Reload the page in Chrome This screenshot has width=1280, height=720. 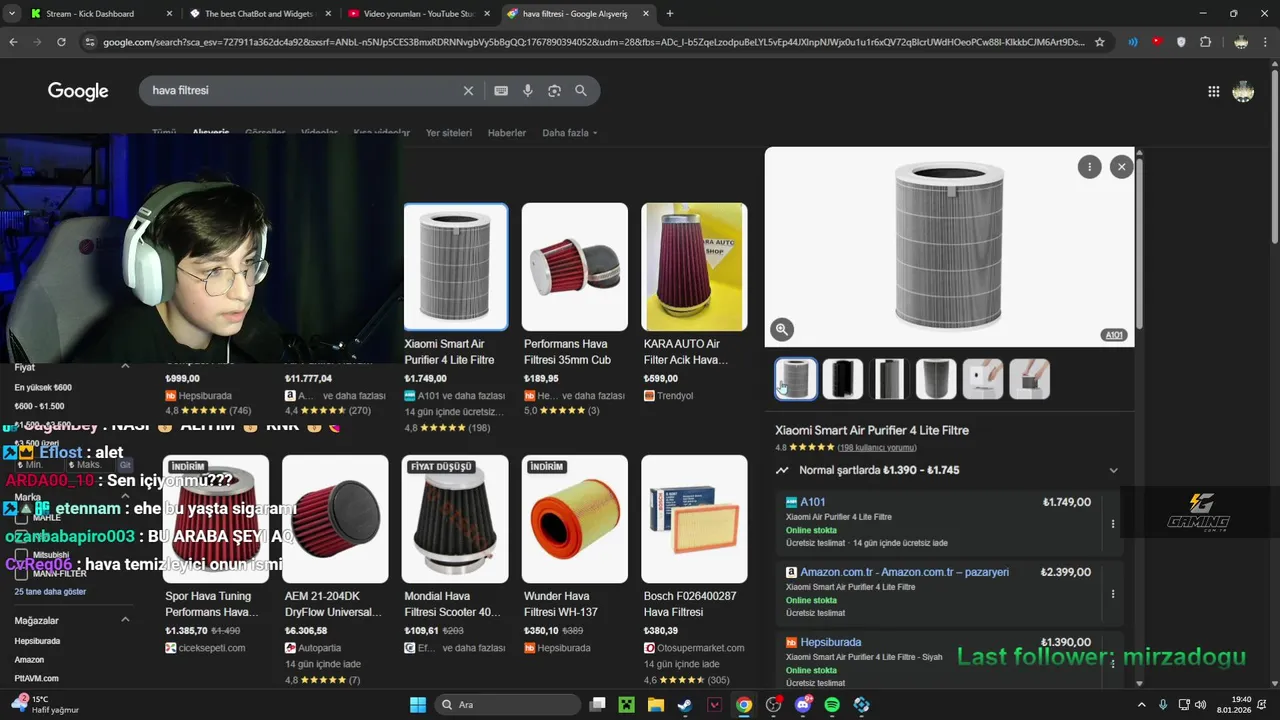pos(61,42)
